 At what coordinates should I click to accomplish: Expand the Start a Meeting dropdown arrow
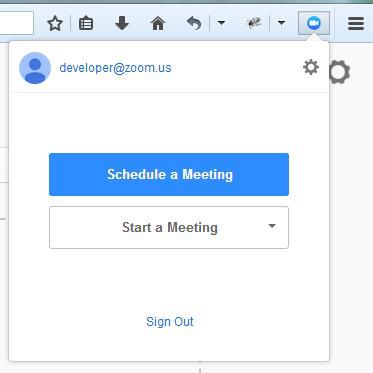click(272, 226)
